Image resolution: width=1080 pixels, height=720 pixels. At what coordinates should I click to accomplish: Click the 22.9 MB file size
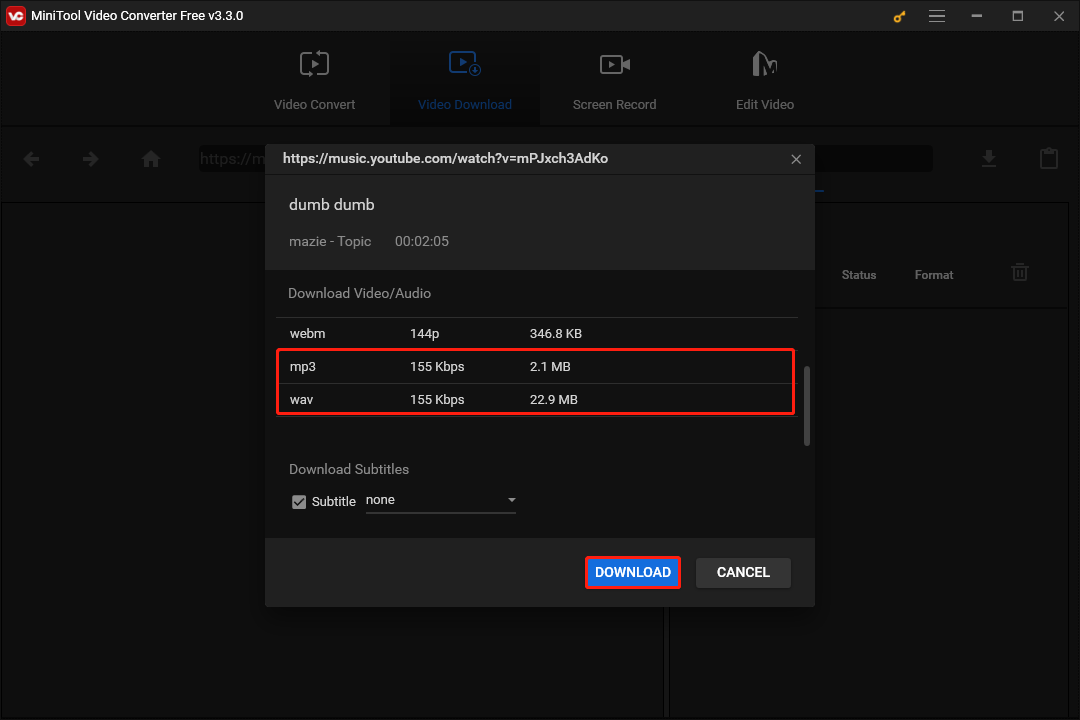553,400
